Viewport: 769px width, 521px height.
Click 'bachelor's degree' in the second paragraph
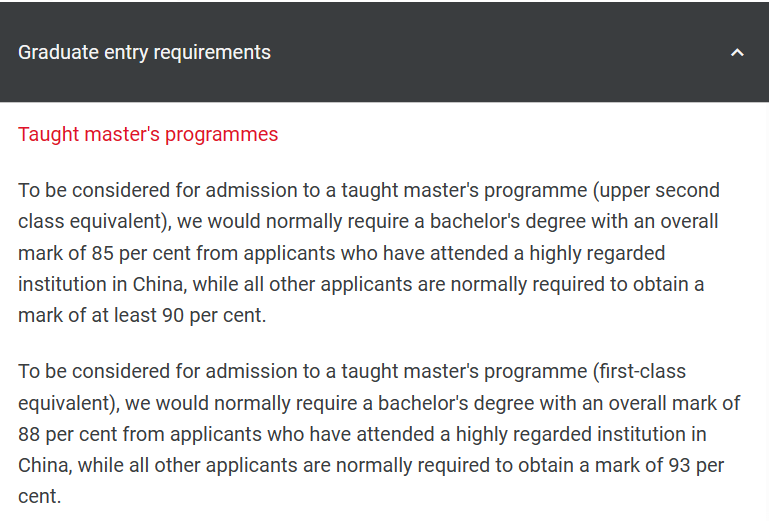tap(456, 403)
